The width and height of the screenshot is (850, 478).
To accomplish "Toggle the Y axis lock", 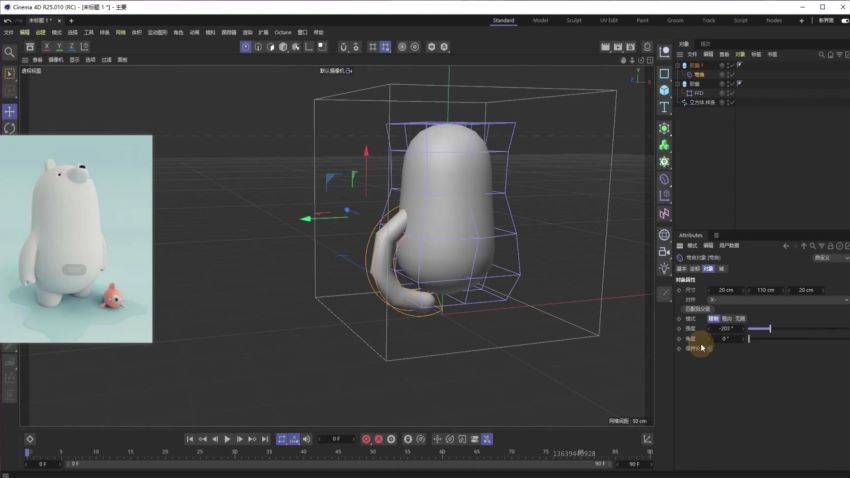I will tap(59, 47).
